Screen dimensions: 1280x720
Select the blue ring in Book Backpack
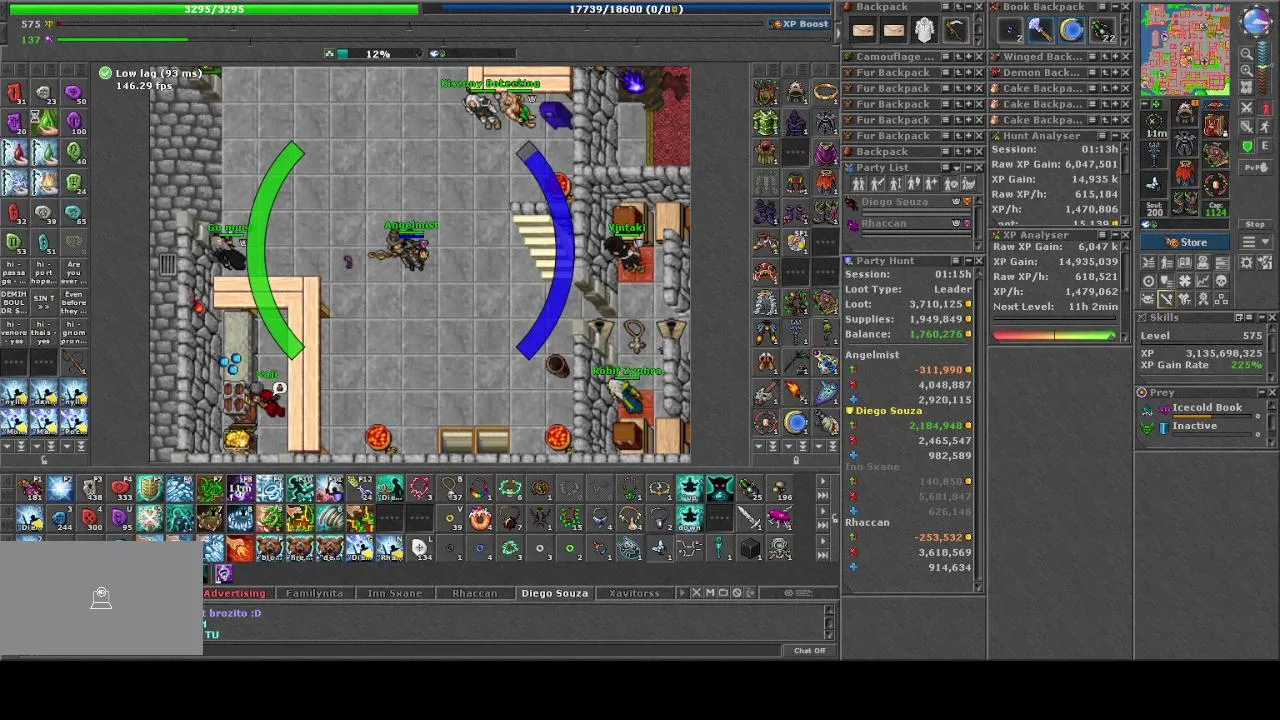coord(1071,30)
